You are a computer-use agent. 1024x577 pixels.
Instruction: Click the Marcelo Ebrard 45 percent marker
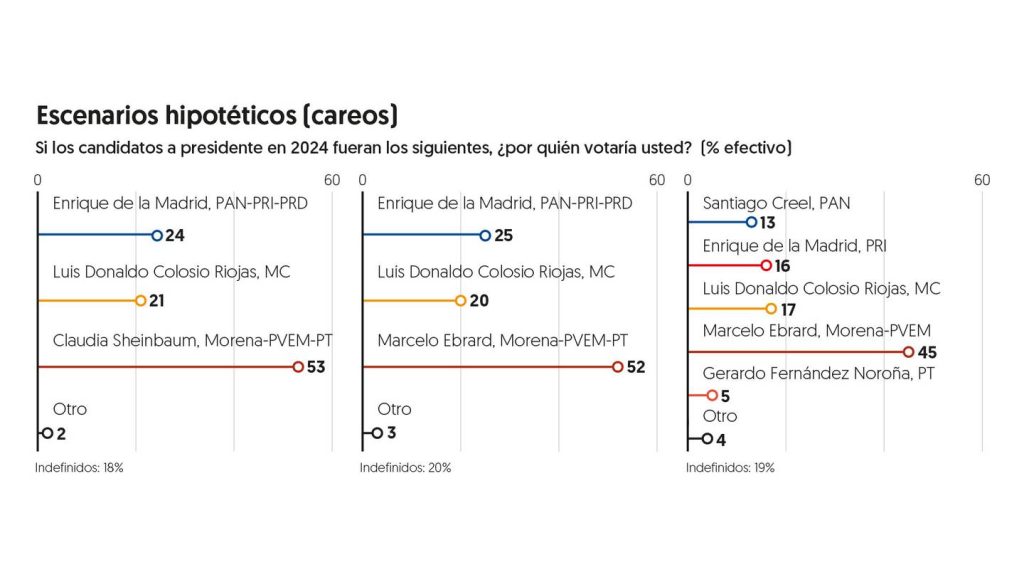pyautogui.click(x=909, y=352)
